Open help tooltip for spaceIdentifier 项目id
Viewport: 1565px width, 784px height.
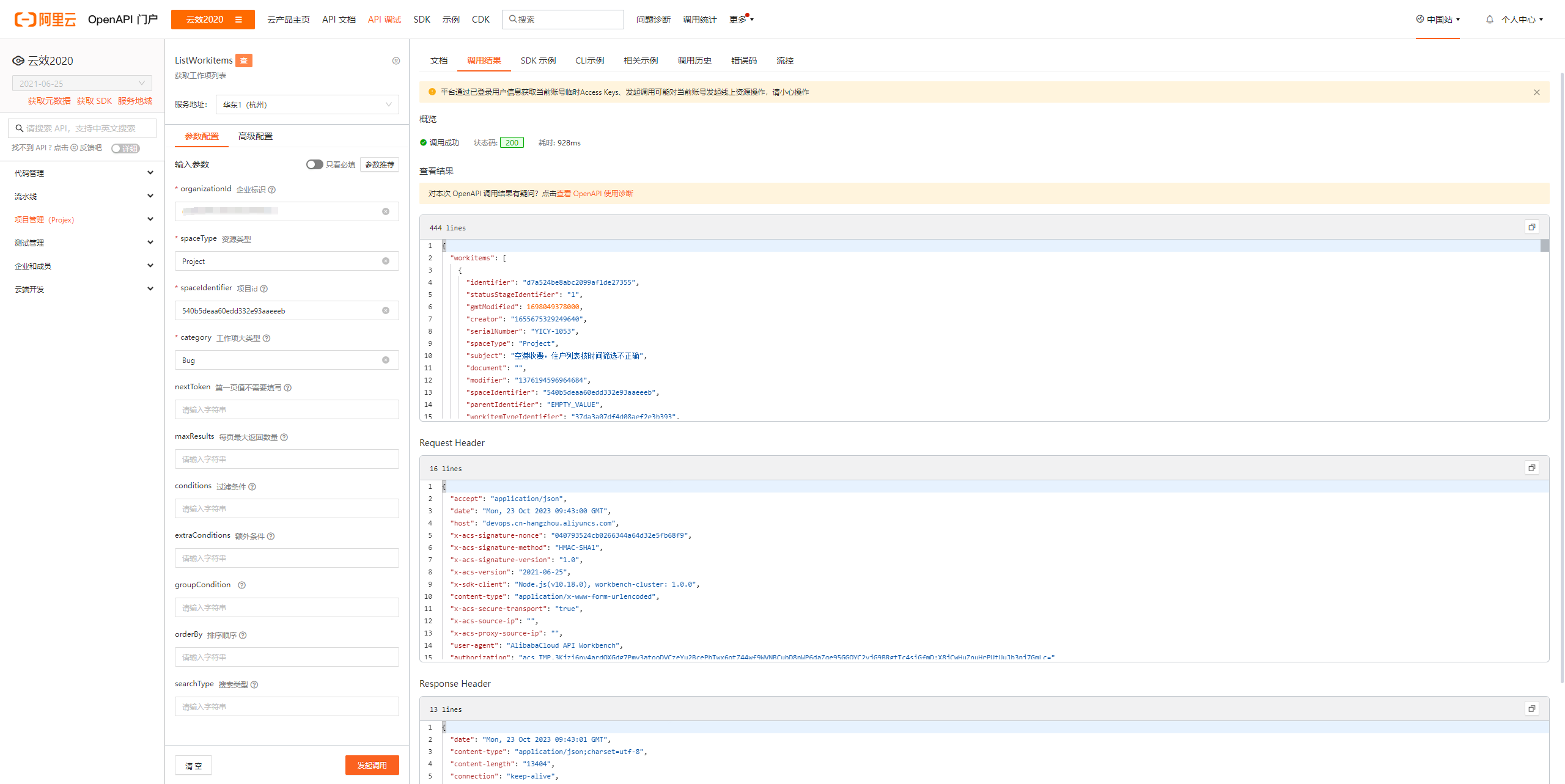click(264, 288)
